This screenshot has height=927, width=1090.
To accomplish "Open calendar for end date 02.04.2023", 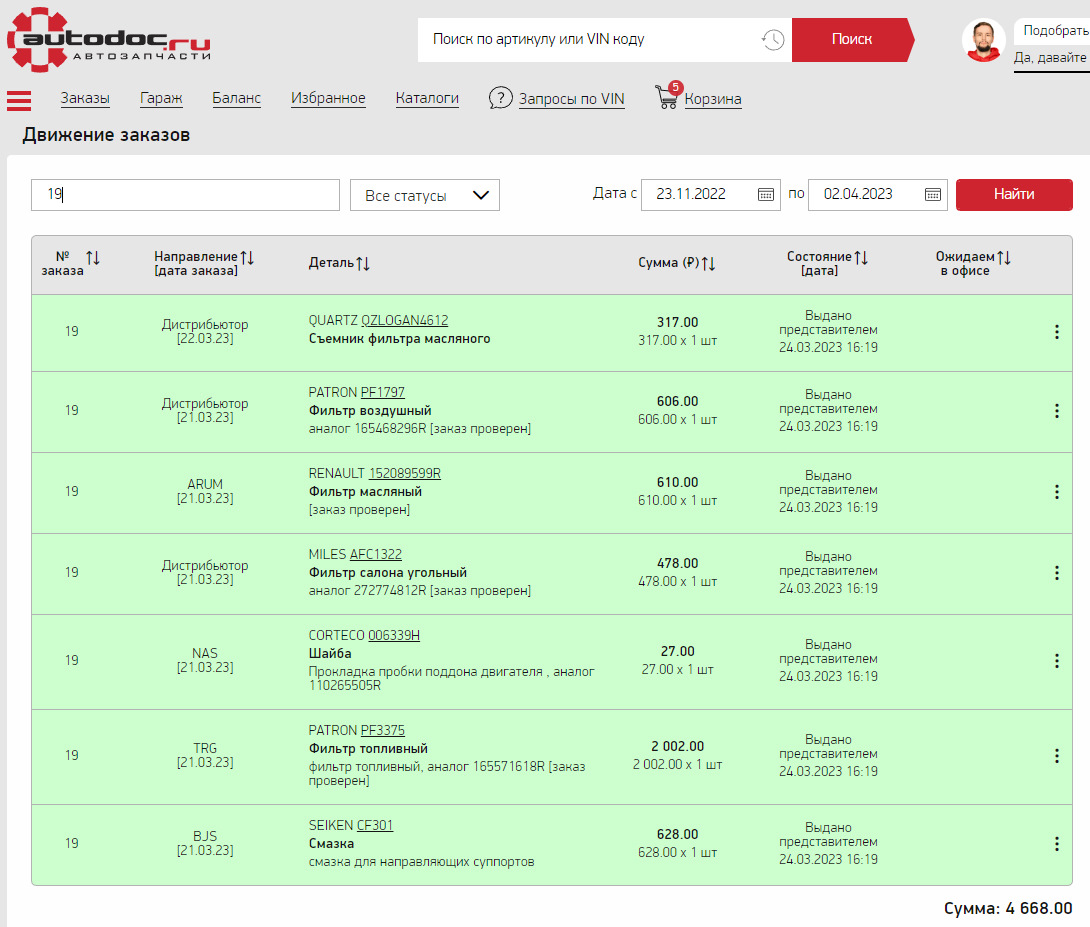I will (933, 195).
